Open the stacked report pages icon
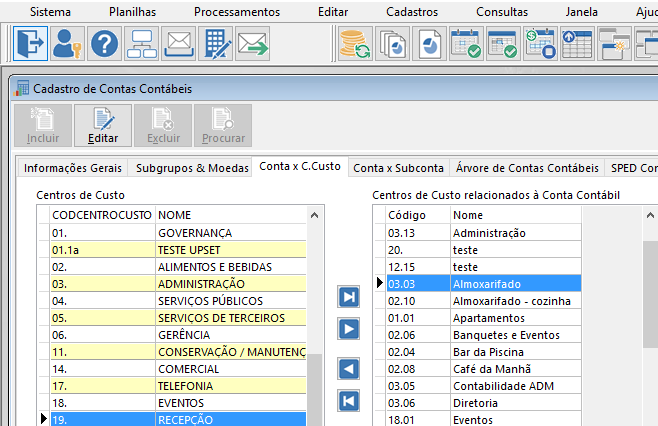 pyautogui.click(x=392, y=43)
